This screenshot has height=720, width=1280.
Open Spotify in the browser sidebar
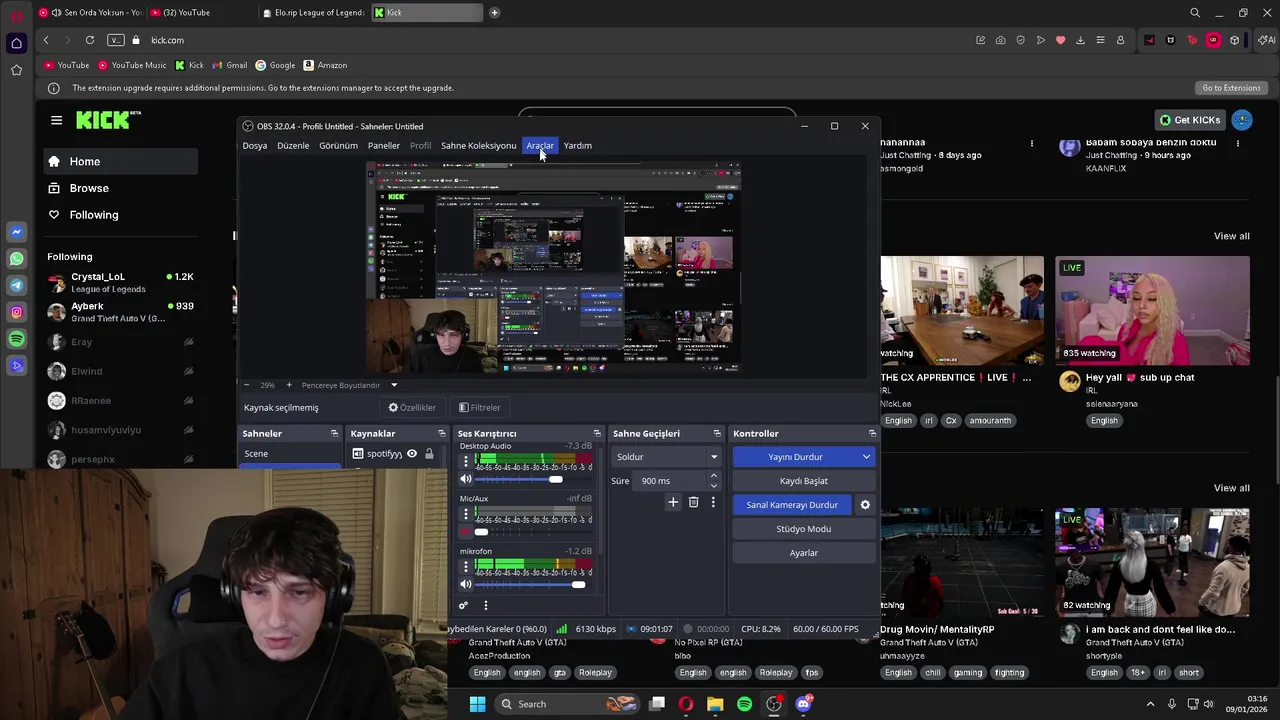[16, 340]
